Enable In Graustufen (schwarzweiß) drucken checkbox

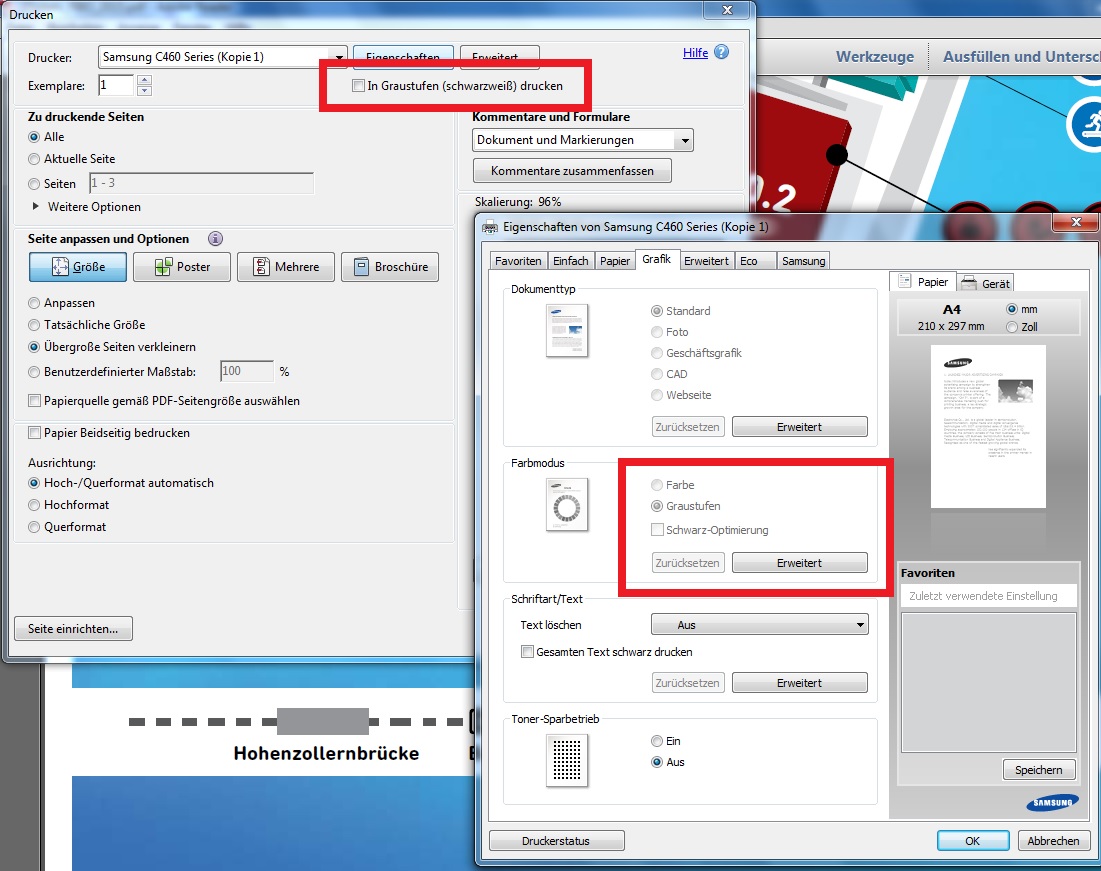pos(358,86)
